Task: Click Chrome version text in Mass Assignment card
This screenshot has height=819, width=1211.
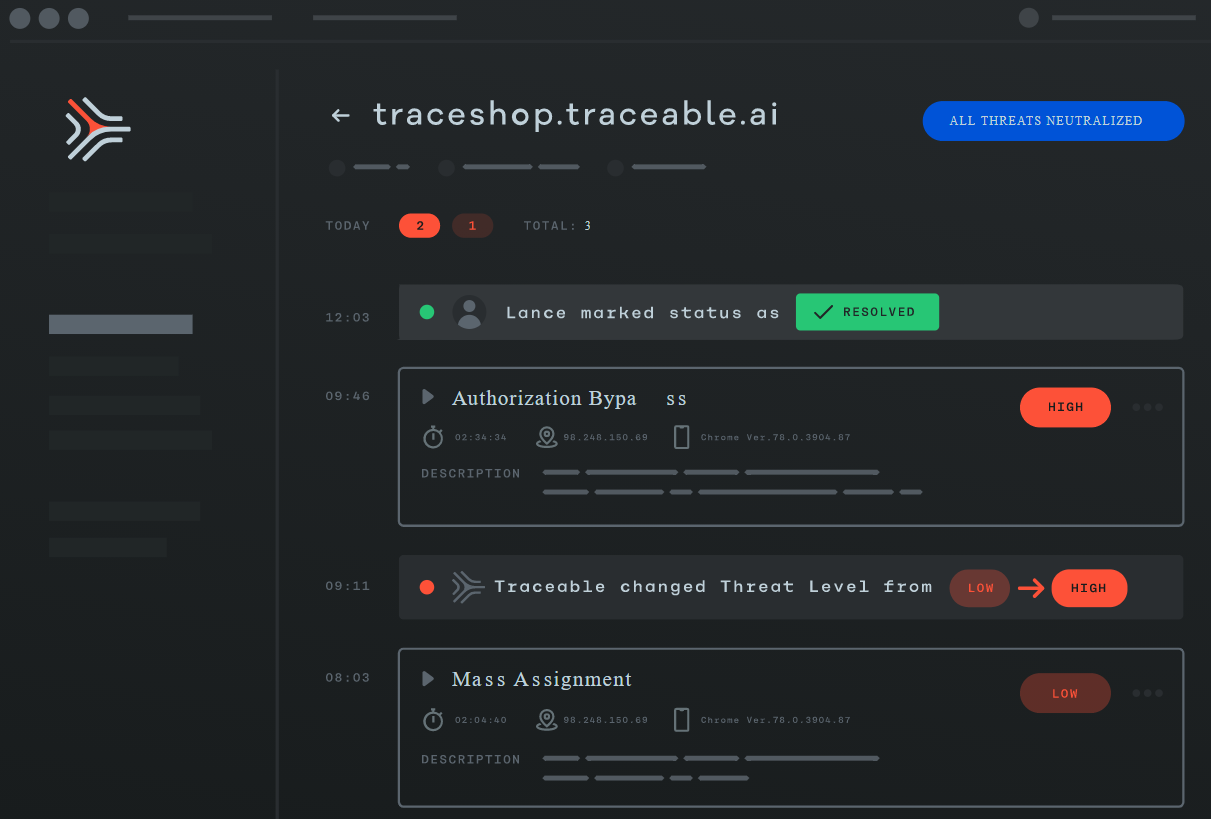Action: pos(776,720)
